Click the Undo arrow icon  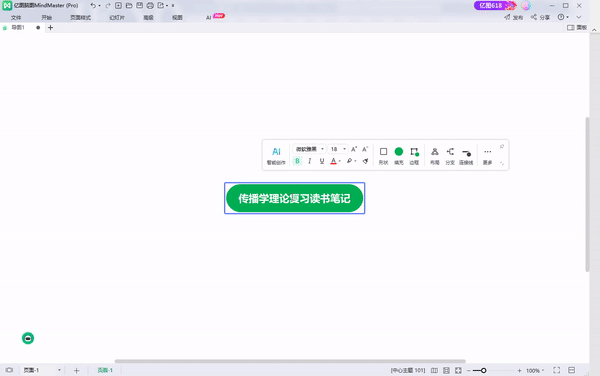click(x=93, y=6)
